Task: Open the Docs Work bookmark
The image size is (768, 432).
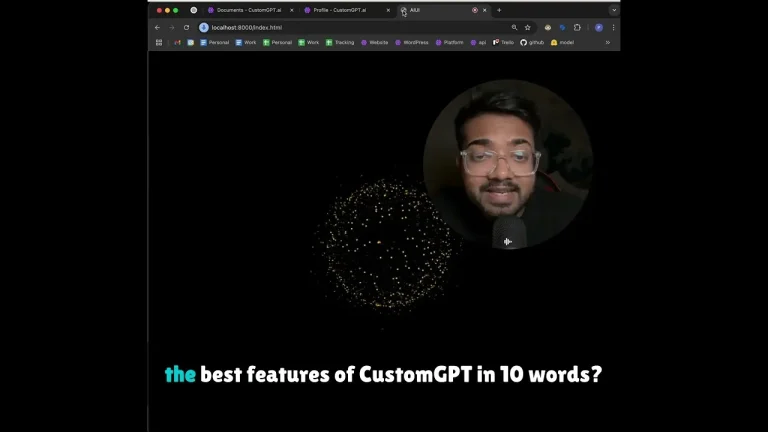Action: click(x=246, y=43)
